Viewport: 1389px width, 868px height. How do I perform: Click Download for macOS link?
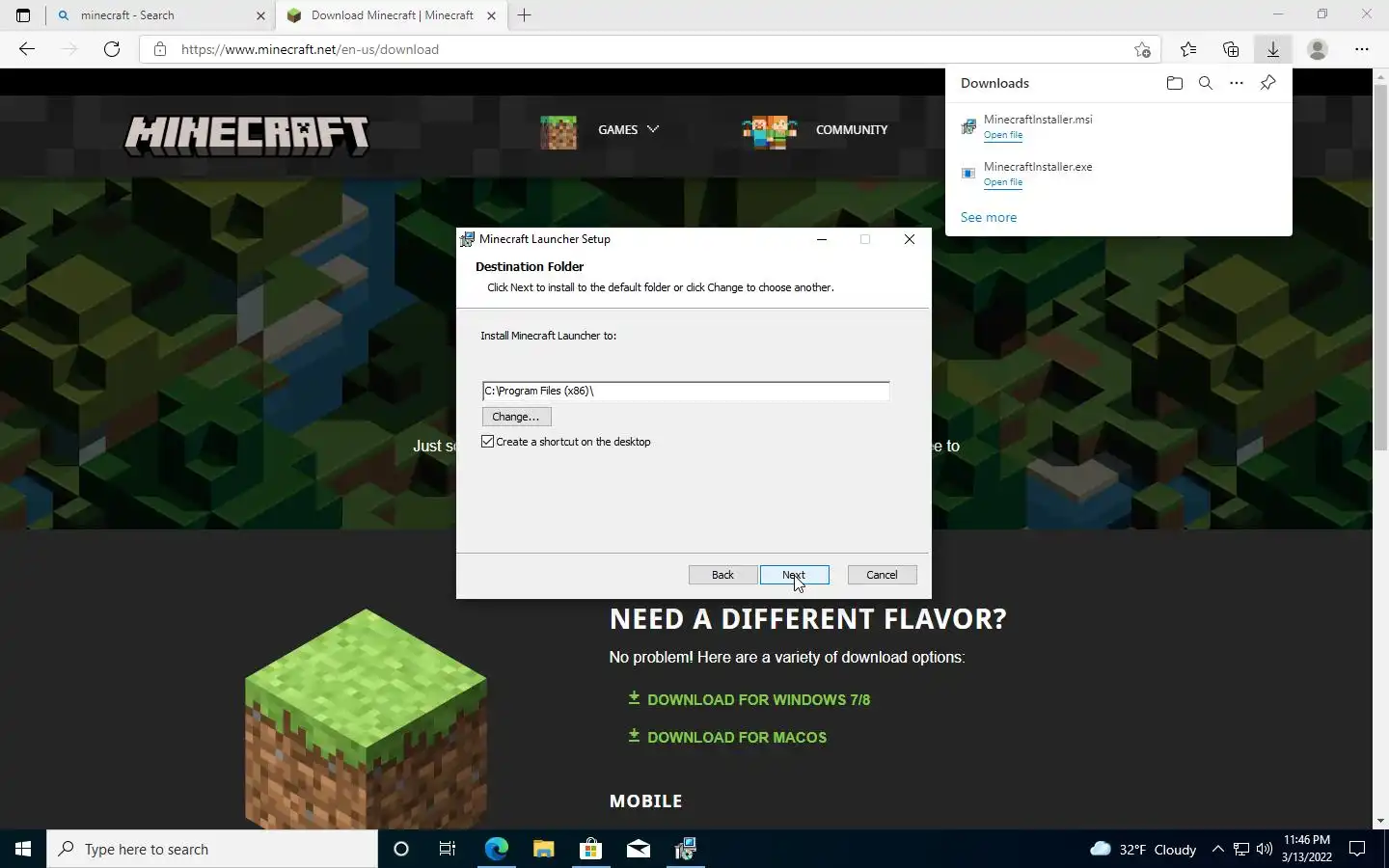coord(727,737)
